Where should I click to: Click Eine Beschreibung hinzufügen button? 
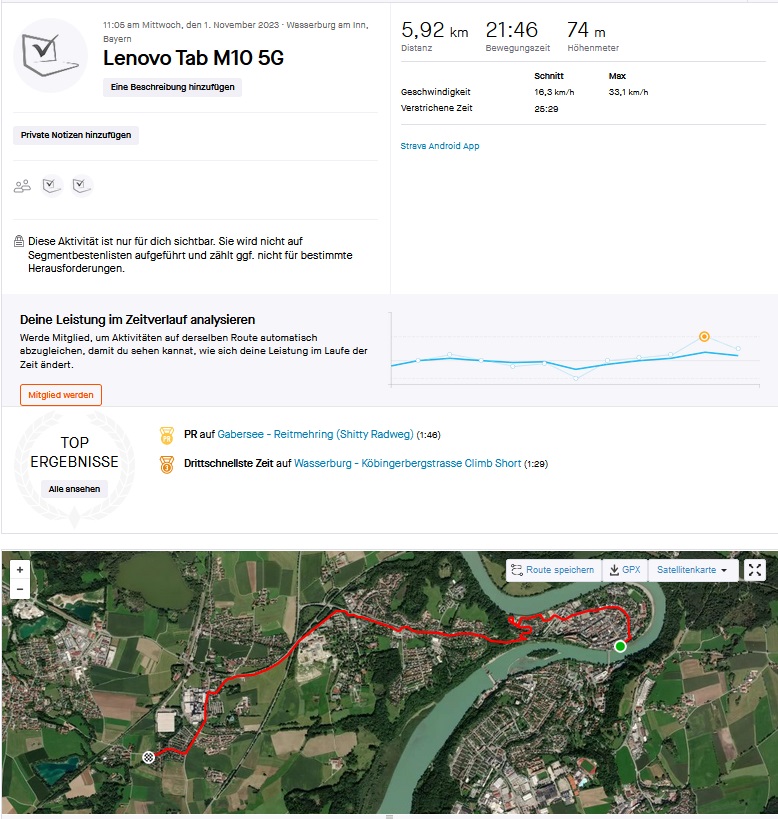(x=172, y=88)
